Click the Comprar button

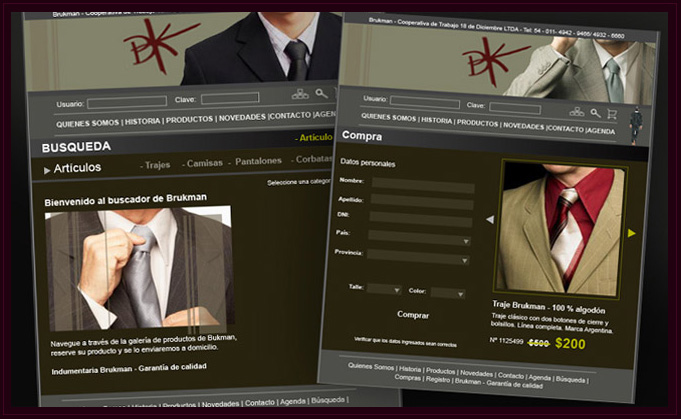(413, 315)
